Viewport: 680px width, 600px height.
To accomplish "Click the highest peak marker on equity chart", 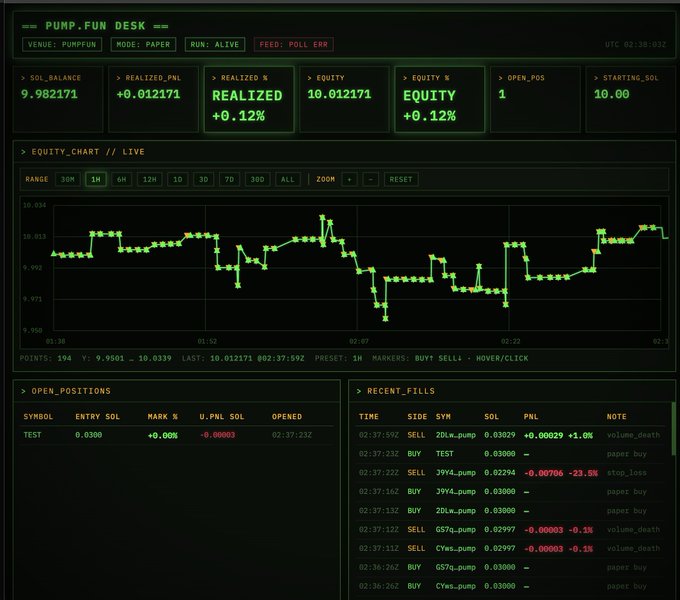I will coord(322,217).
